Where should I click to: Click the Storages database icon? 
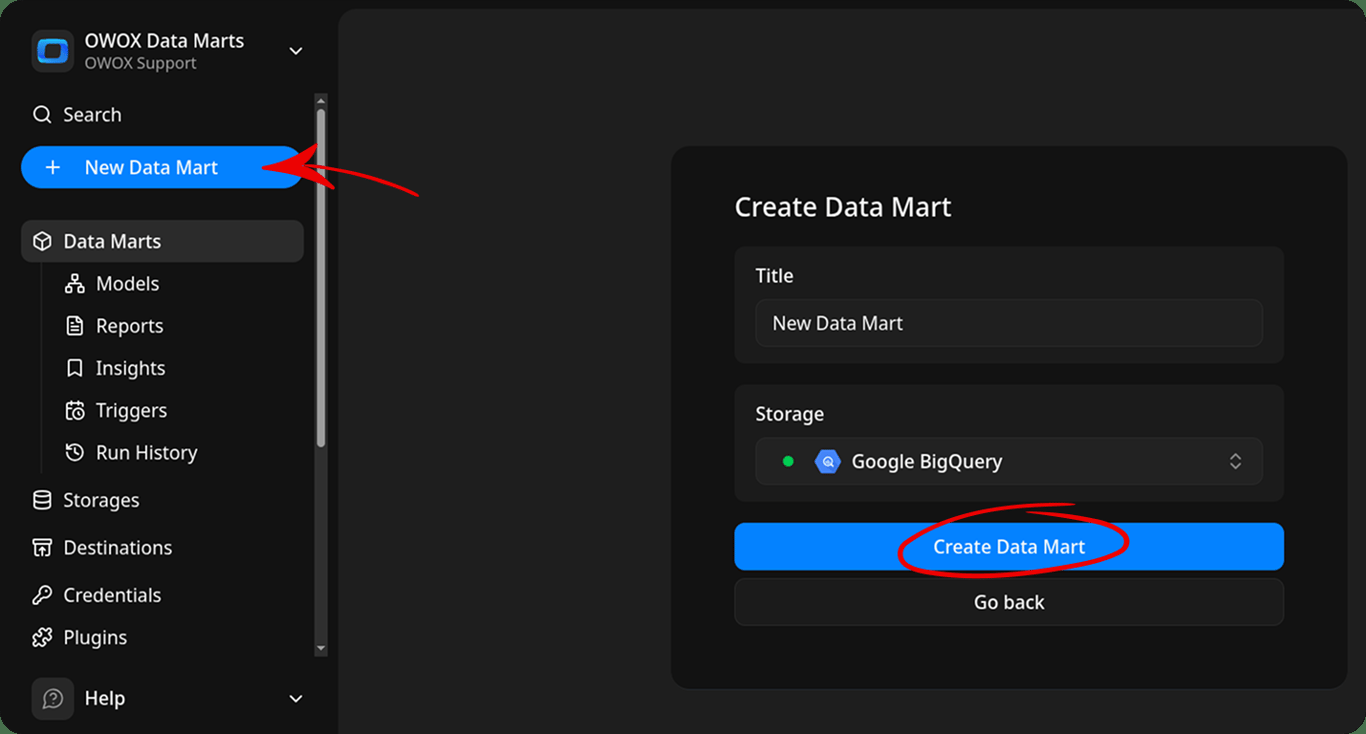coord(42,500)
